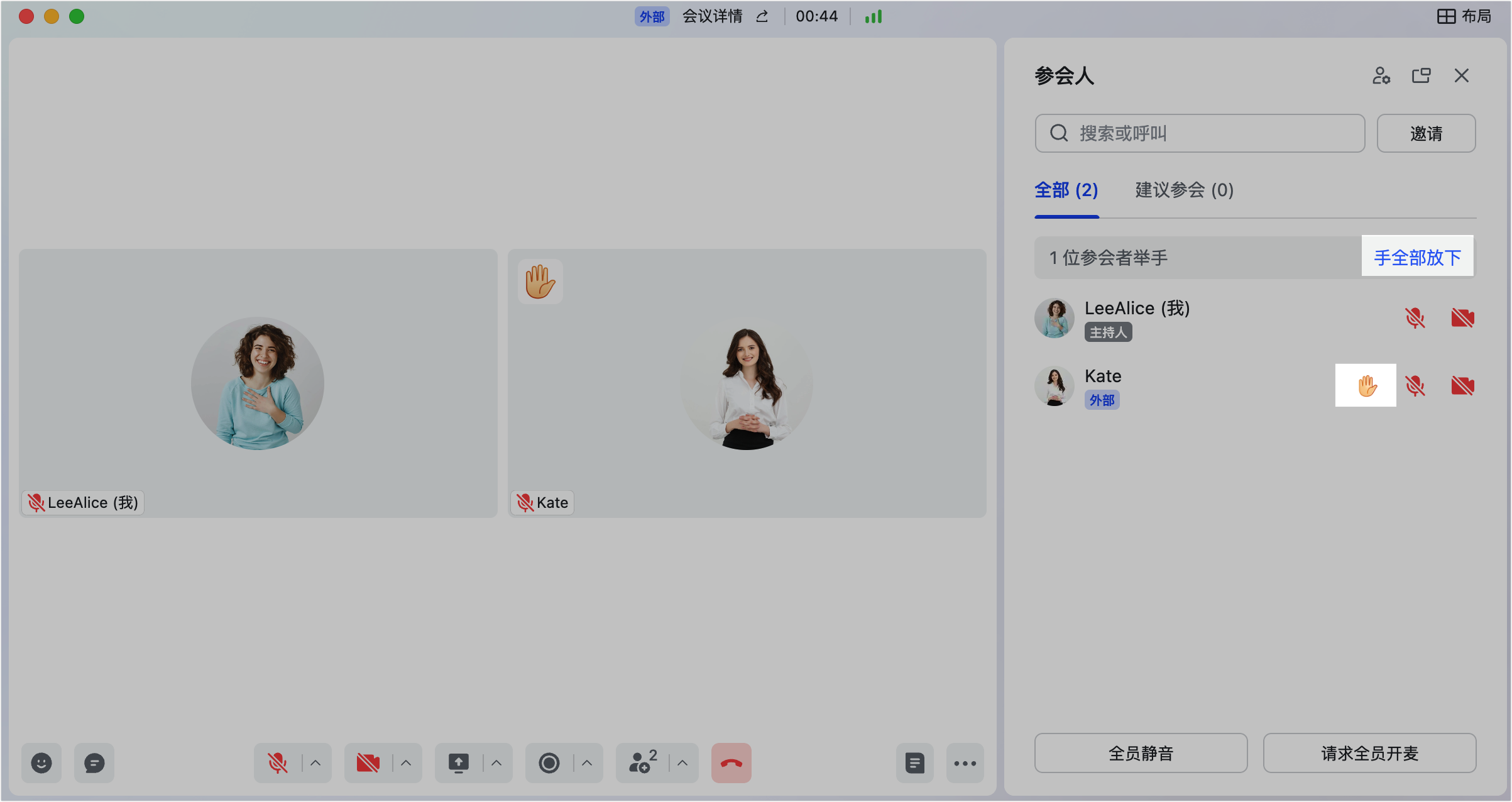Viewport: 1512px width, 802px height.
Task: Click 1 位参会者举手 notice text
Action: 1109,258
